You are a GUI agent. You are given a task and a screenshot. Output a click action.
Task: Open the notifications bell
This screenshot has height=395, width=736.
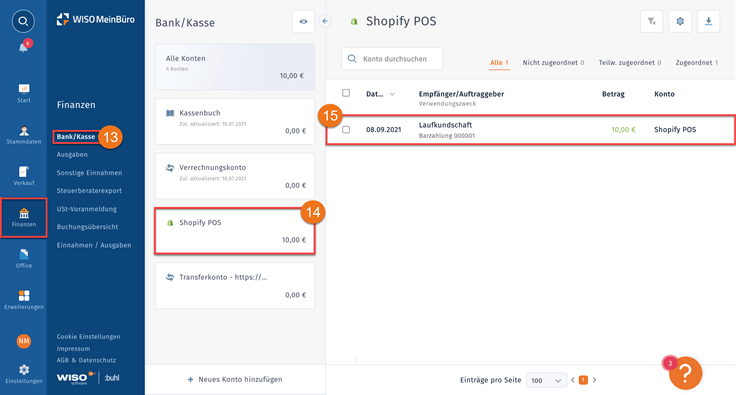pyautogui.click(x=23, y=47)
